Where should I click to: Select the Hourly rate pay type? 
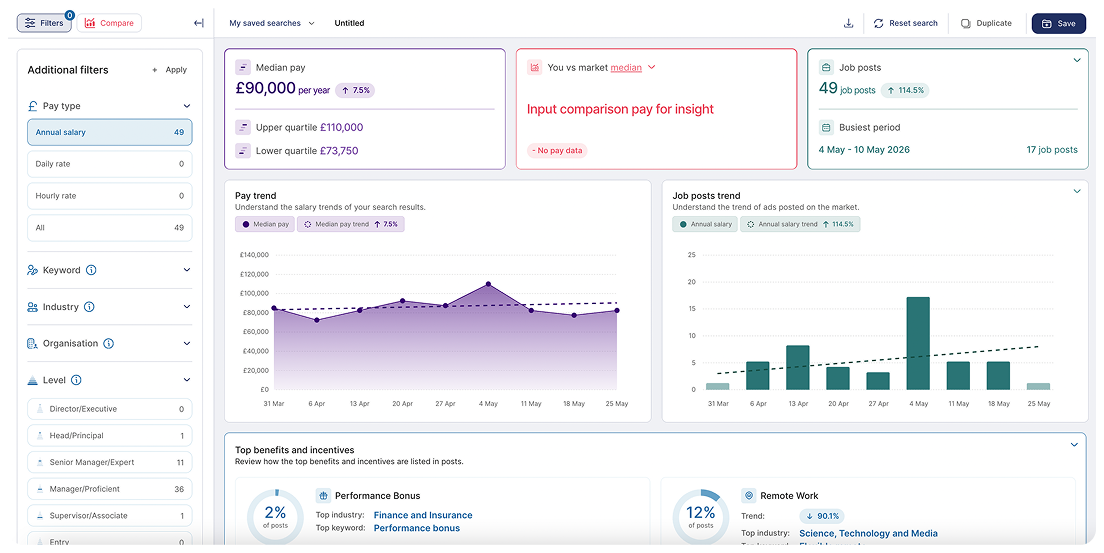pyautogui.click(x=109, y=196)
